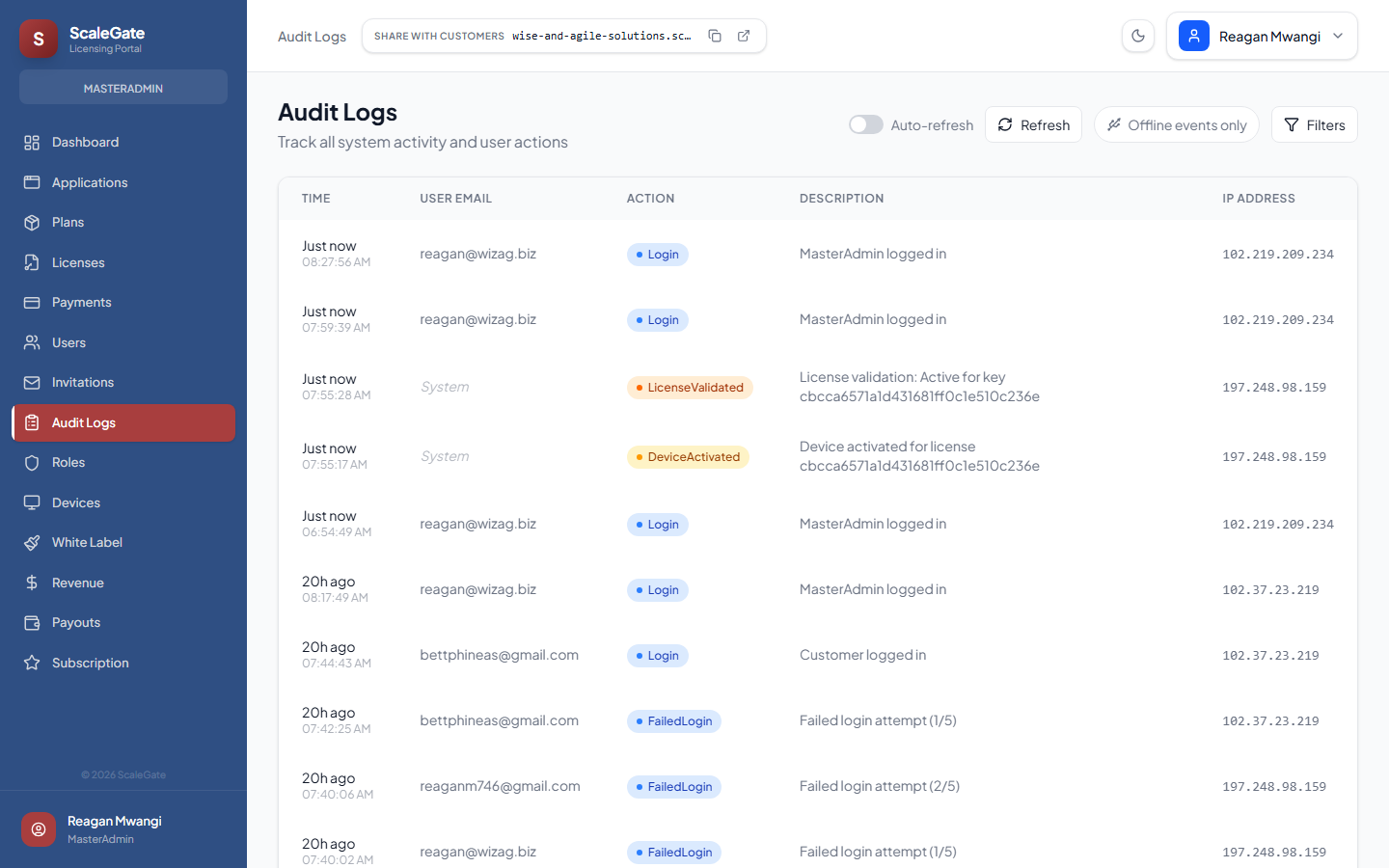Click License validation: Active for key description

919,387
